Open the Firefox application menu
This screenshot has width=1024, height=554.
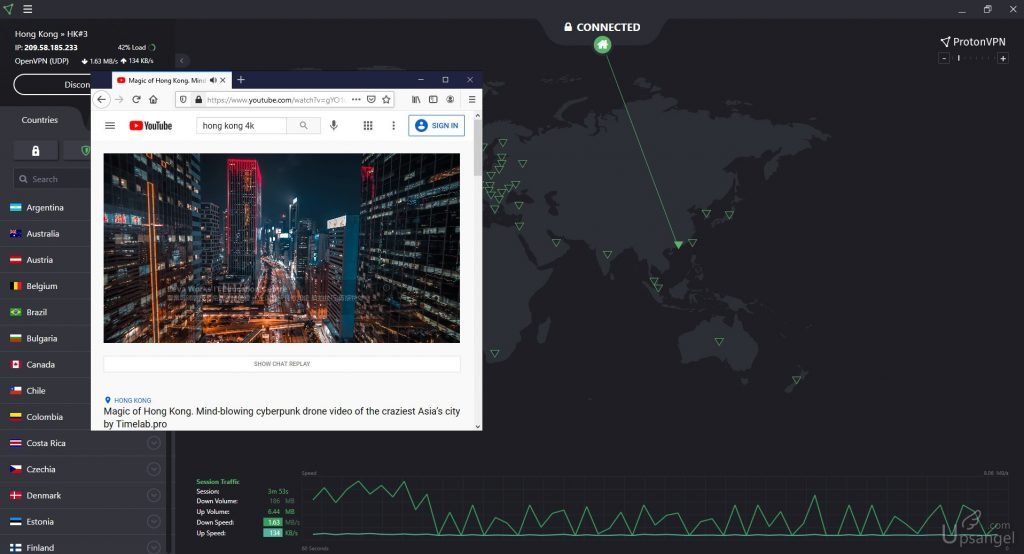pyautogui.click(x=472, y=99)
